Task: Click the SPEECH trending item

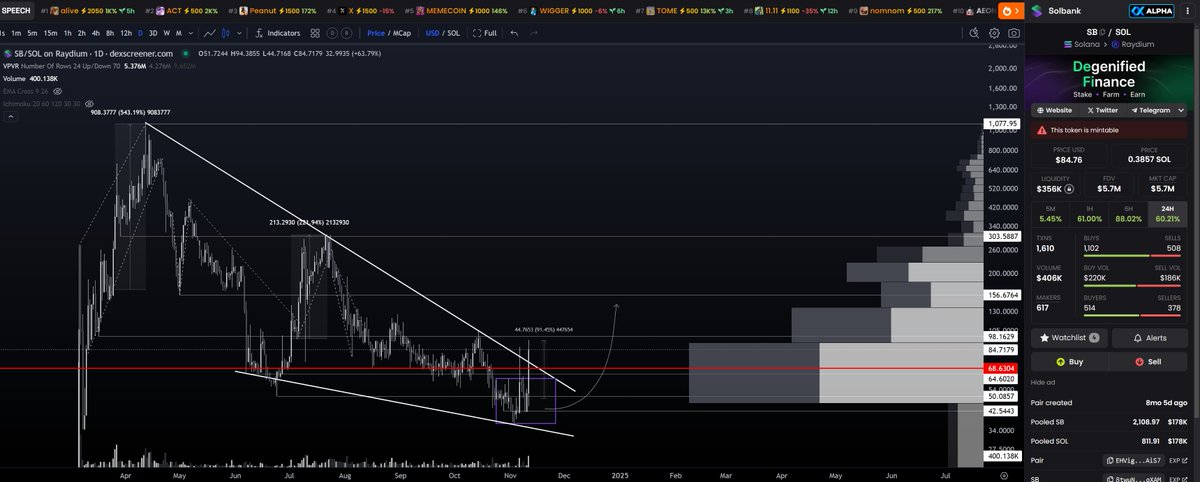Action: [17, 10]
